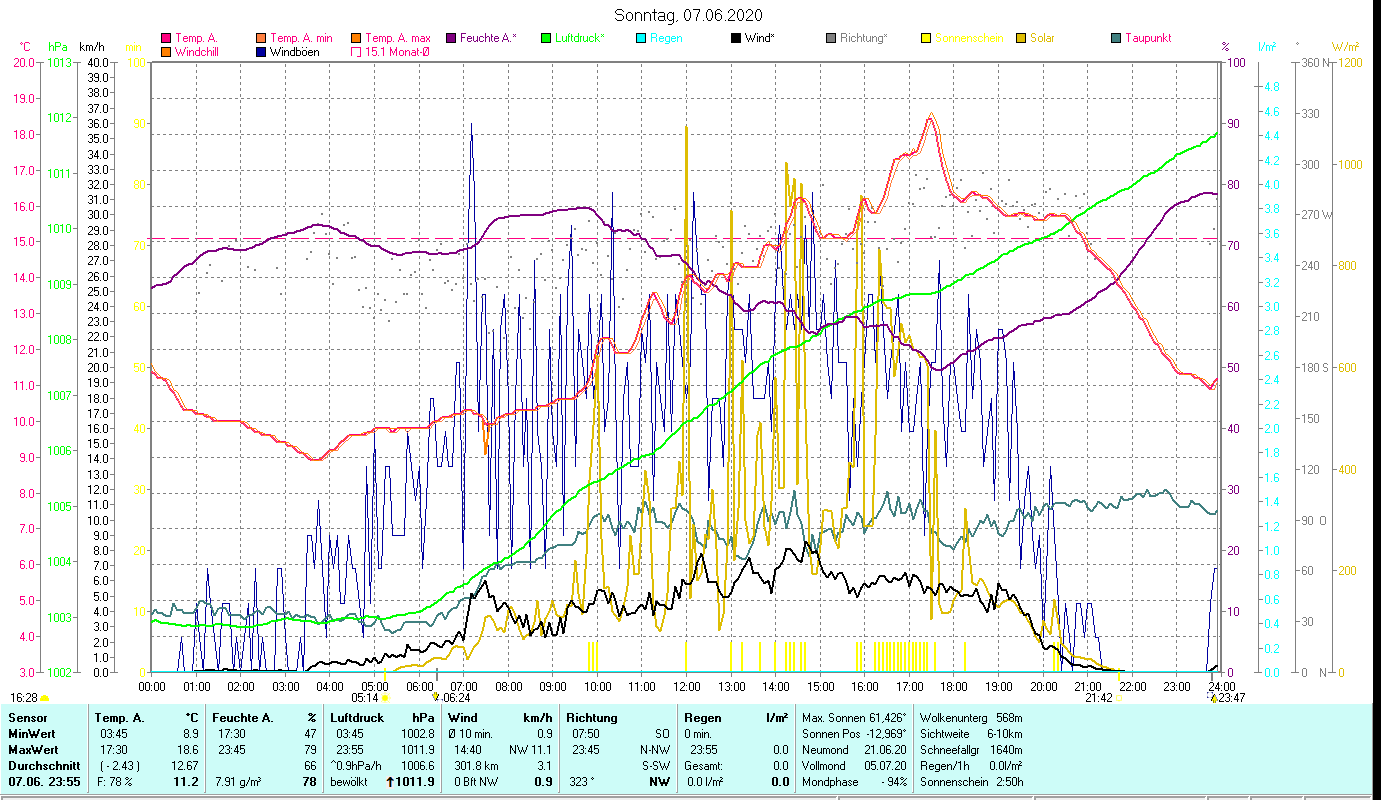The width and height of the screenshot is (1381, 800).
Task: Select the Richtung* legend label
Action: 864,39
